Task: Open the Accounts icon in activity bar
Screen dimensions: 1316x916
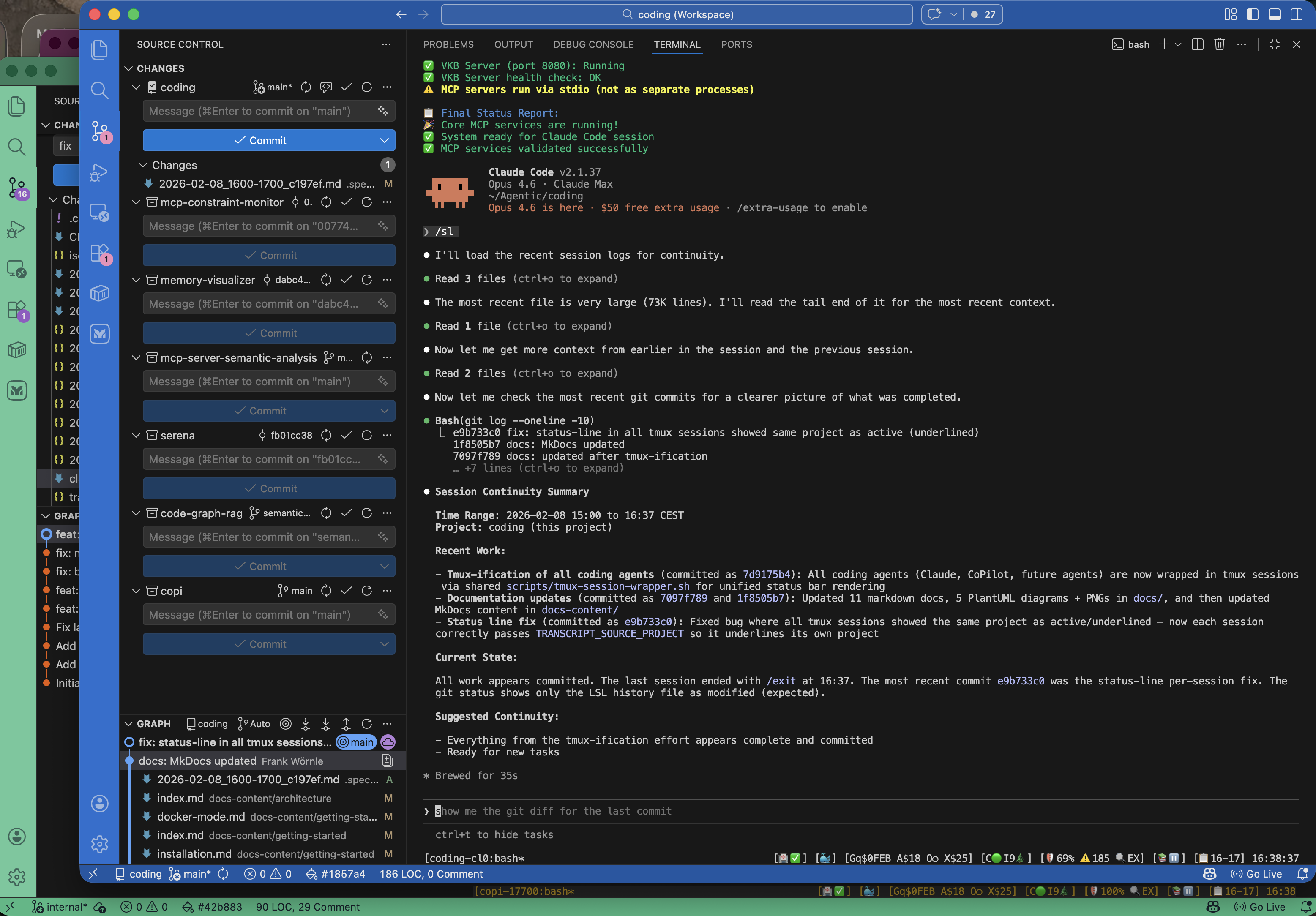Action: (99, 804)
